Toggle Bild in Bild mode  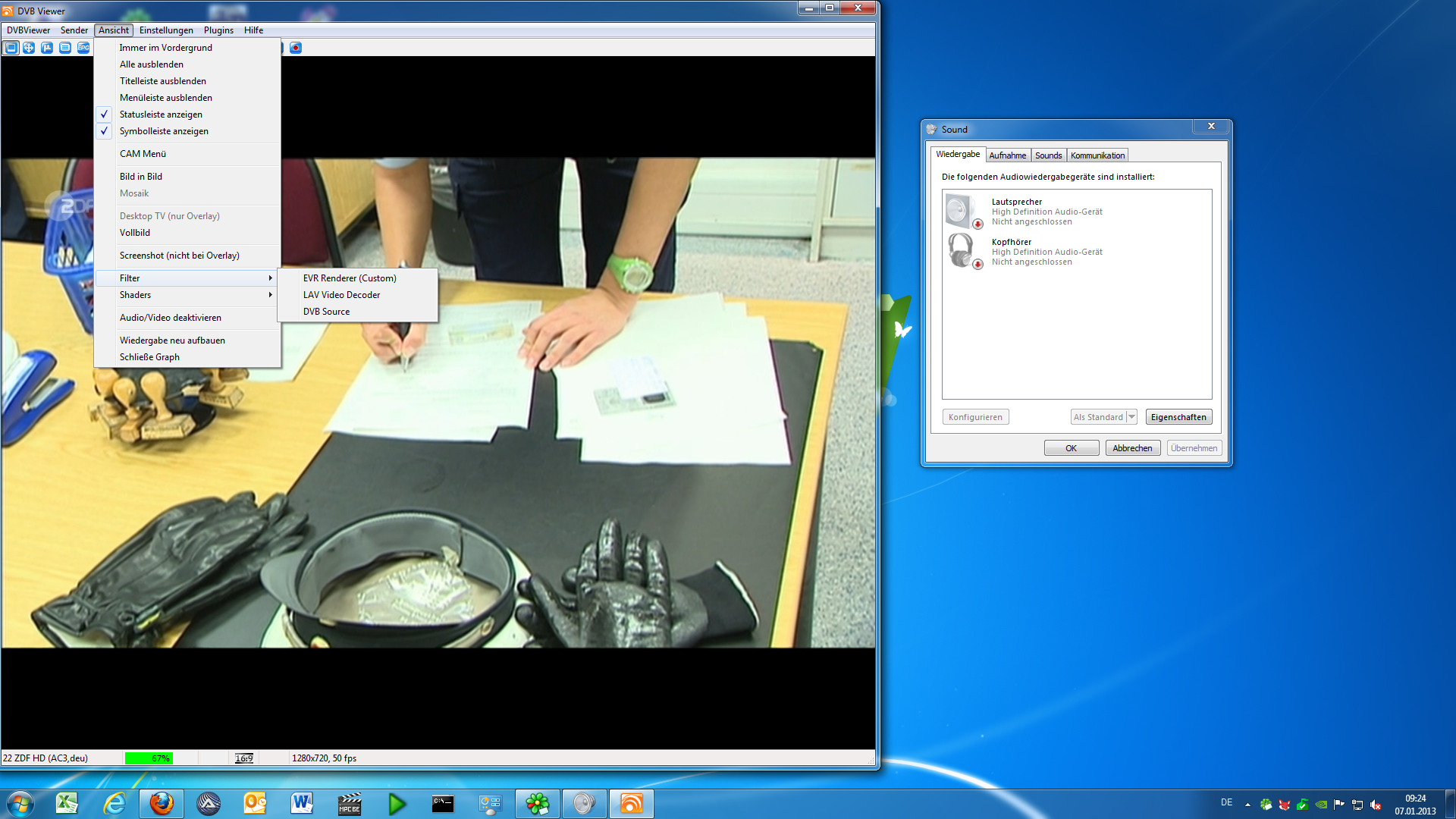[187, 177]
